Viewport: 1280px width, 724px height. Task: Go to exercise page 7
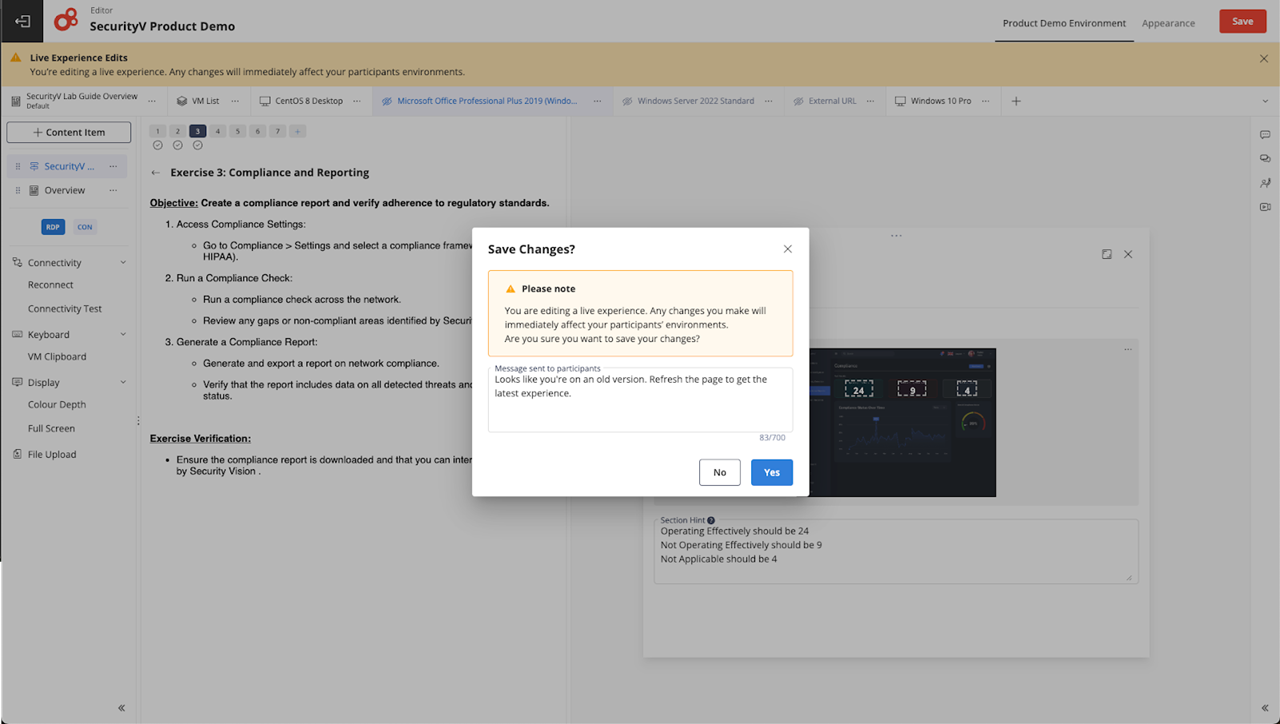tap(277, 131)
